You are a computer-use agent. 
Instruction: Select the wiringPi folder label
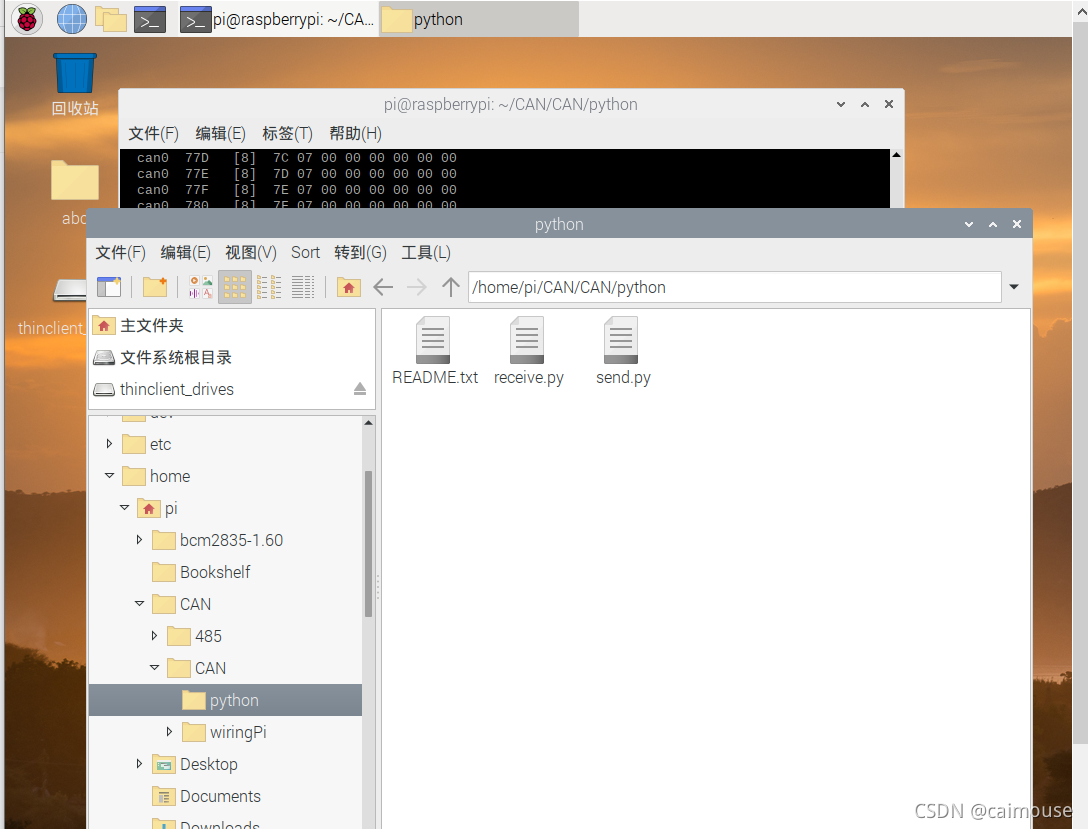pos(238,733)
